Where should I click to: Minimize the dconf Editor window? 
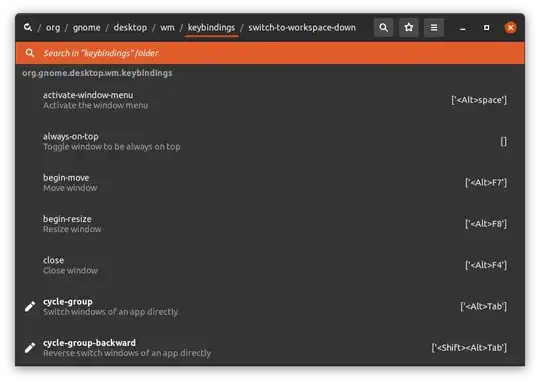coord(463,28)
